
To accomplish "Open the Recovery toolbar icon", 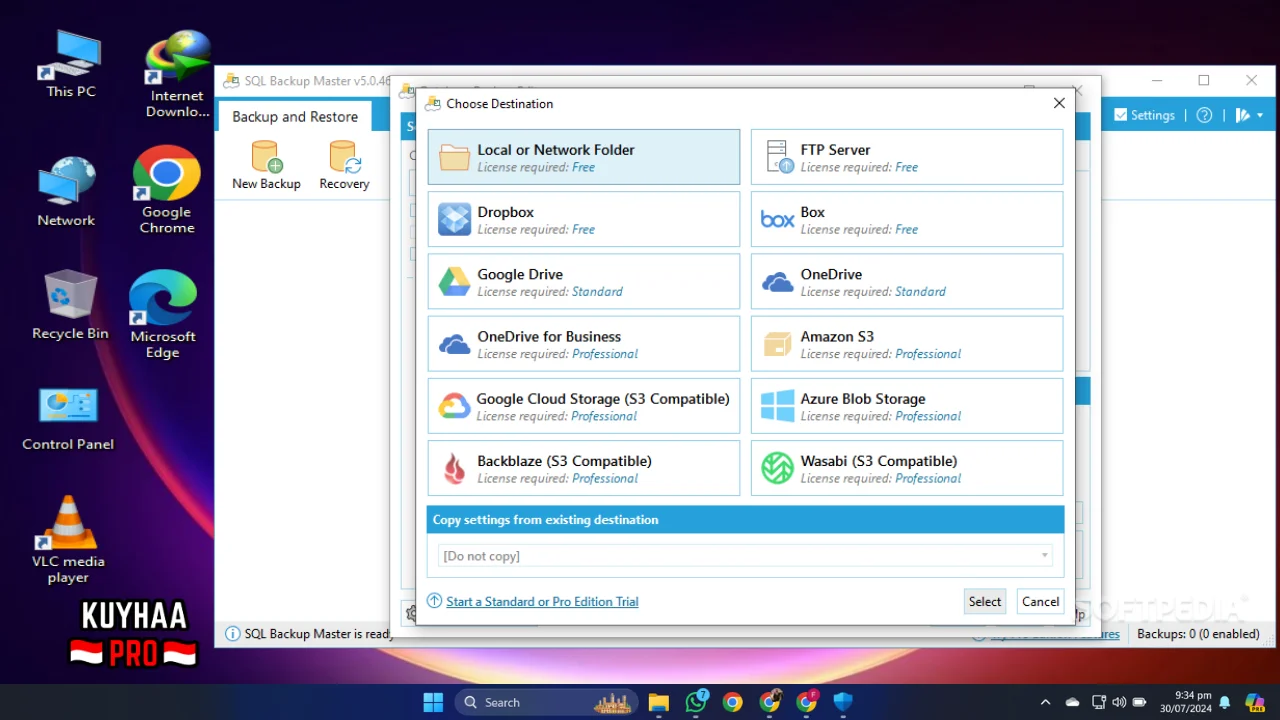I will click(344, 165).
